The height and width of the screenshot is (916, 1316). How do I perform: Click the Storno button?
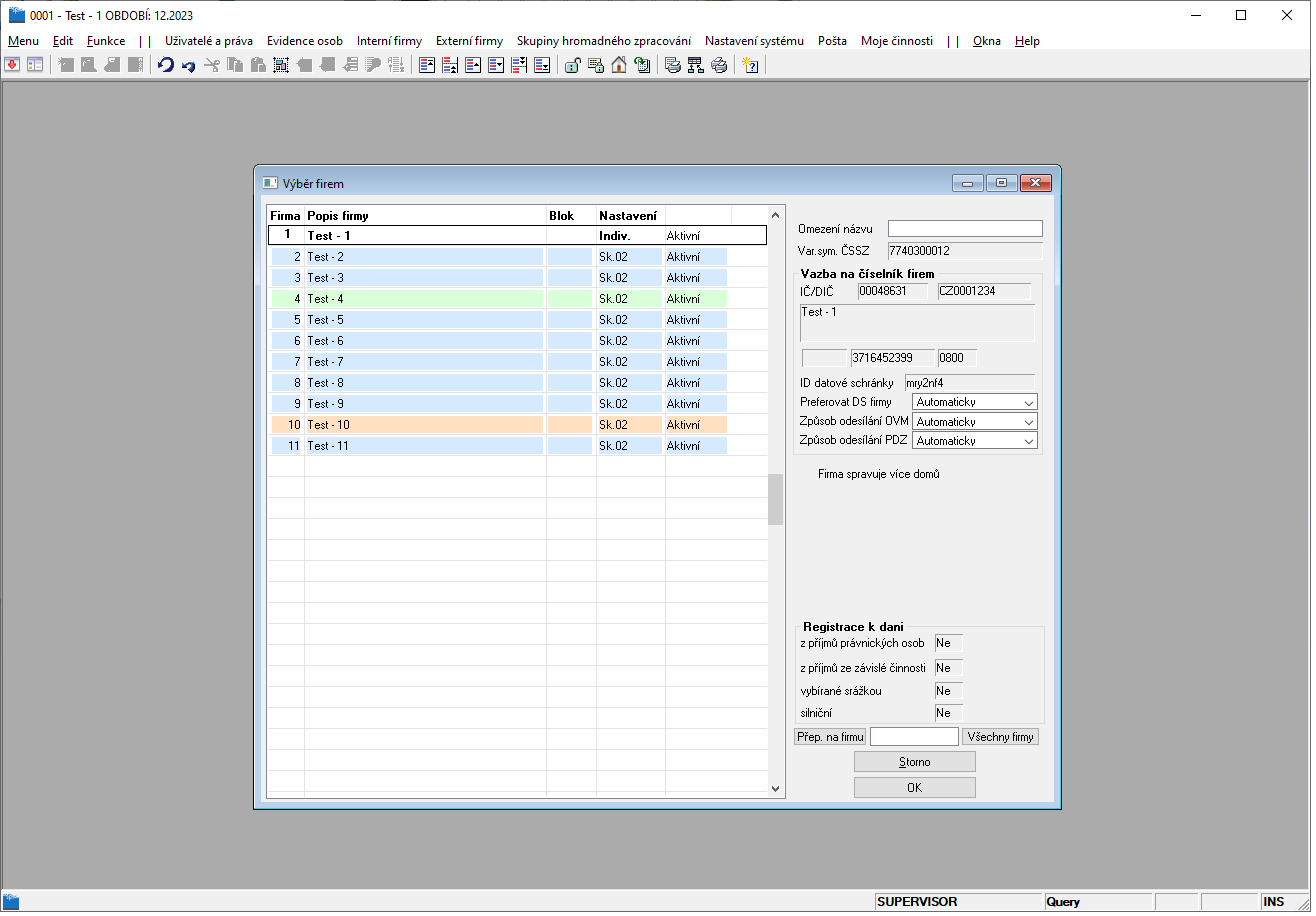pos(915,762)
